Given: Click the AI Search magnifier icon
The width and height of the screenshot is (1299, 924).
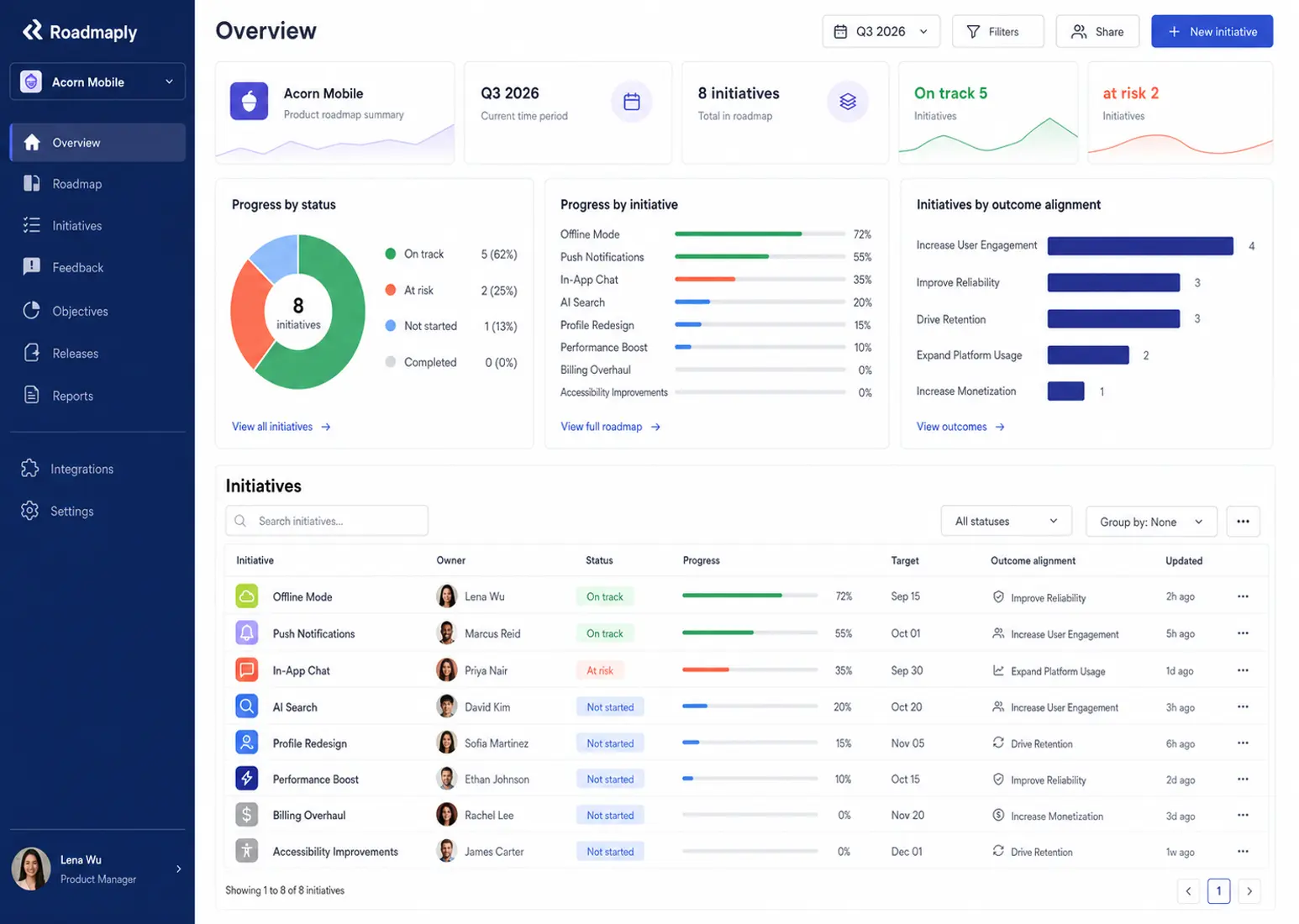Looking at the screenshot, I should point(246,706).
